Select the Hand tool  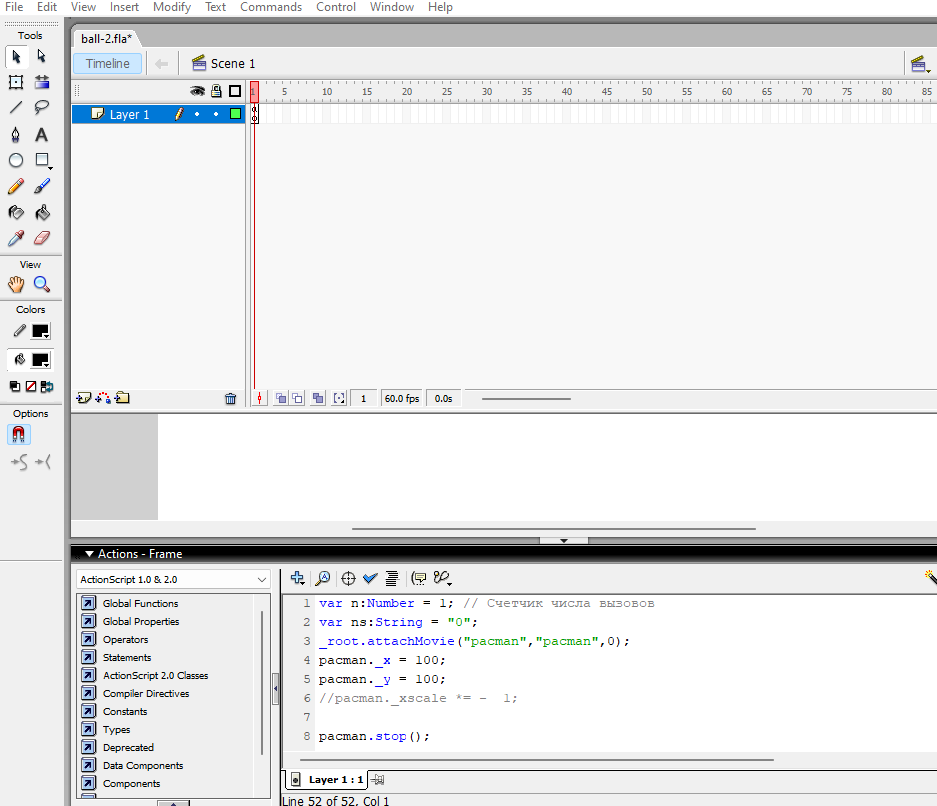(x=16, y=284)
